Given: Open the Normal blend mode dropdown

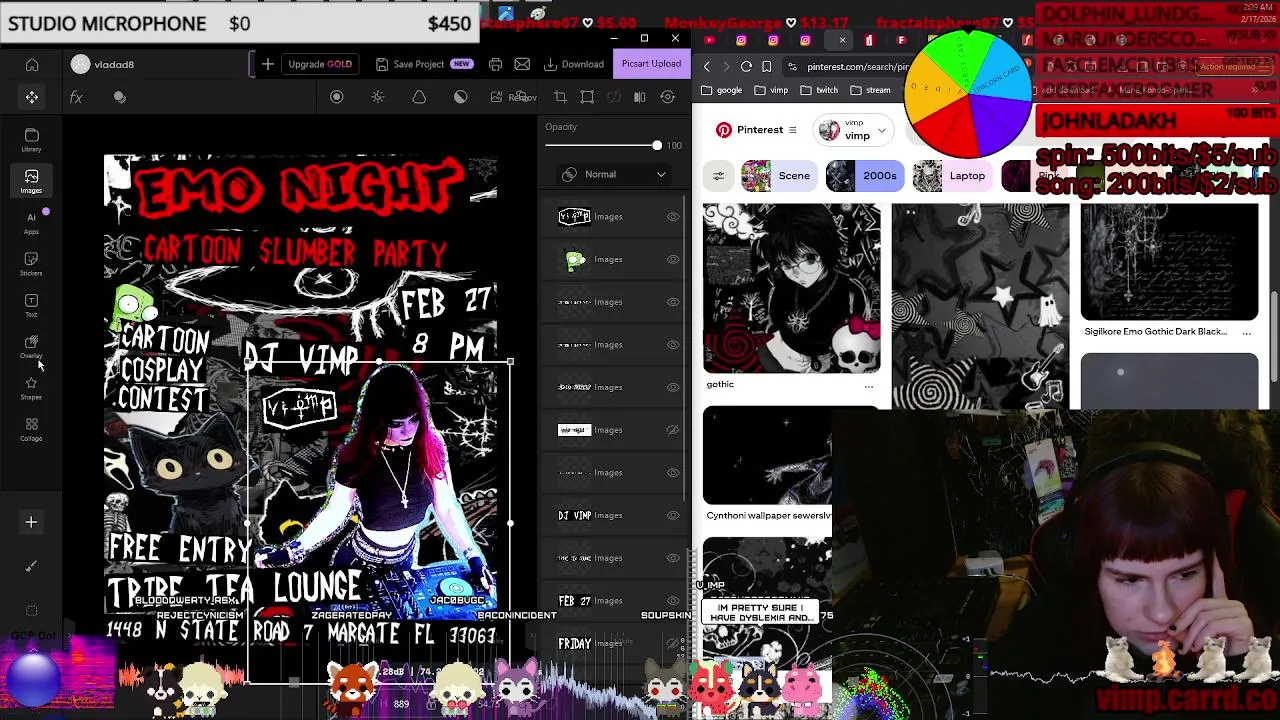Looking at the screenshot, I should (614, 174).
